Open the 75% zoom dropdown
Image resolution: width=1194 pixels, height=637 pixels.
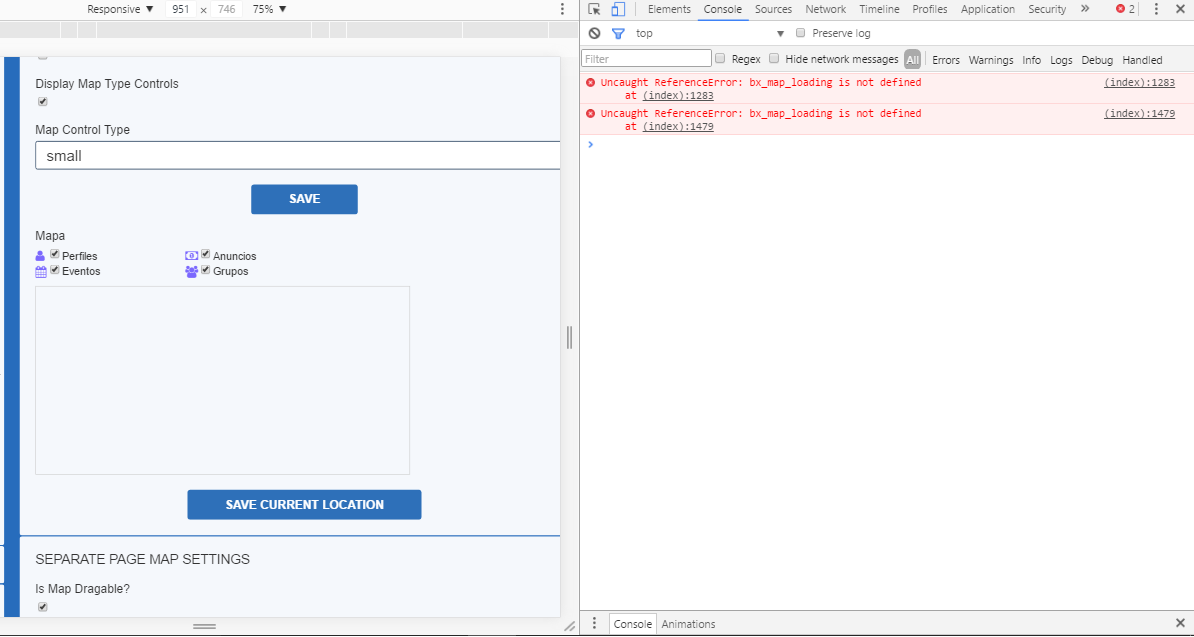coord(269,9)
